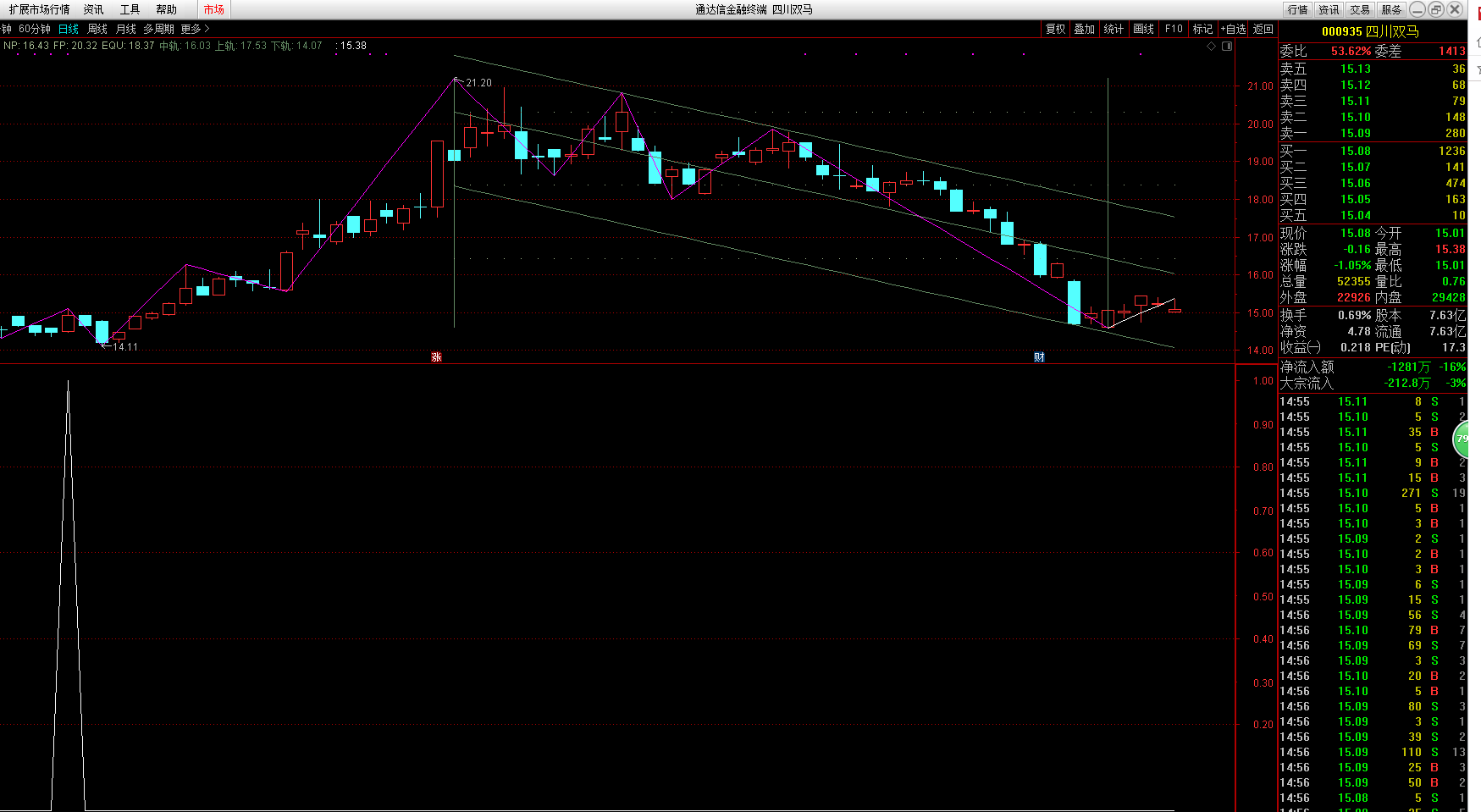Viewport: 1481px width, 812px height.
Task: Select the 14:55 15.11 tick with volume 35
Action: pos(1372,432)
